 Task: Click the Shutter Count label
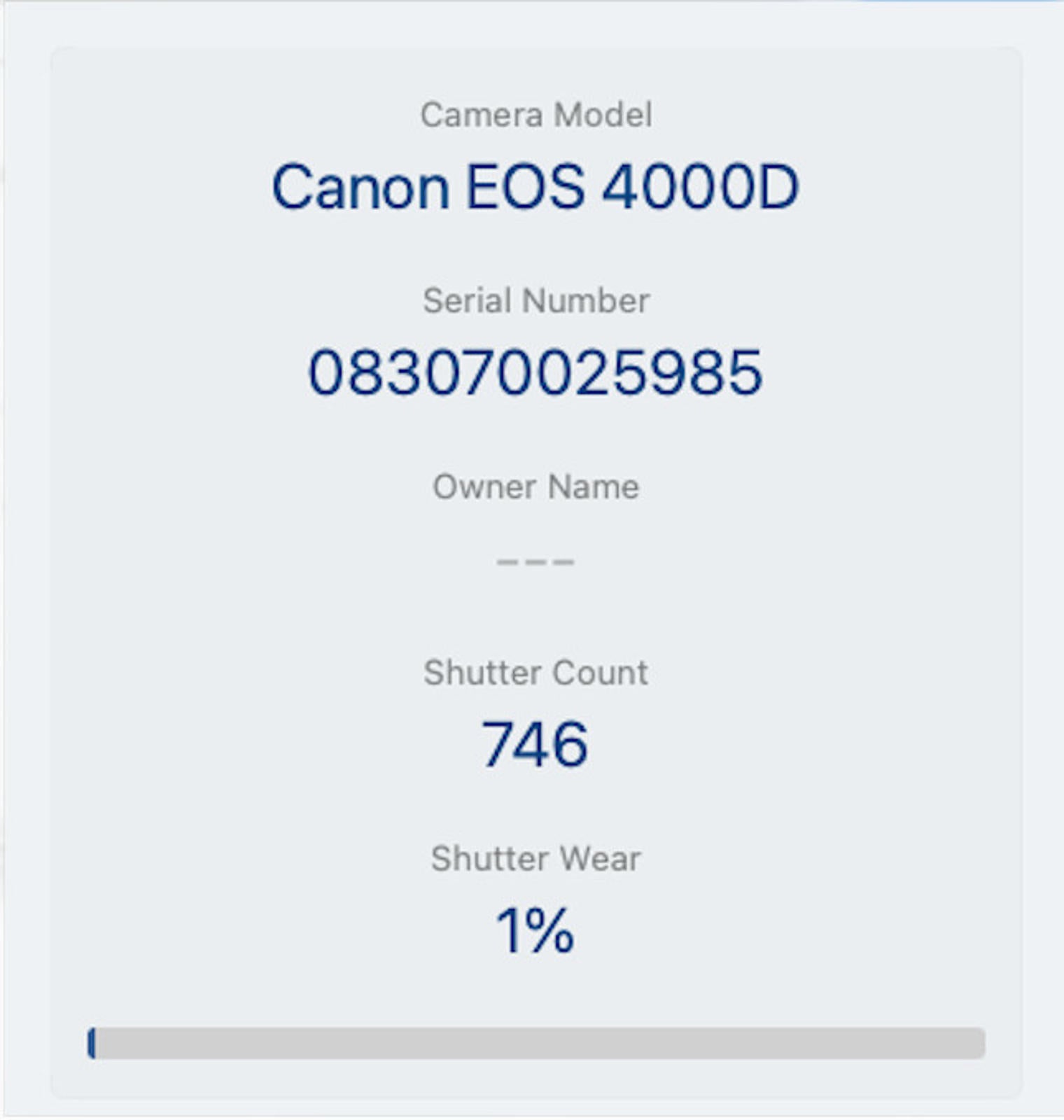click(x=535, y=673)
